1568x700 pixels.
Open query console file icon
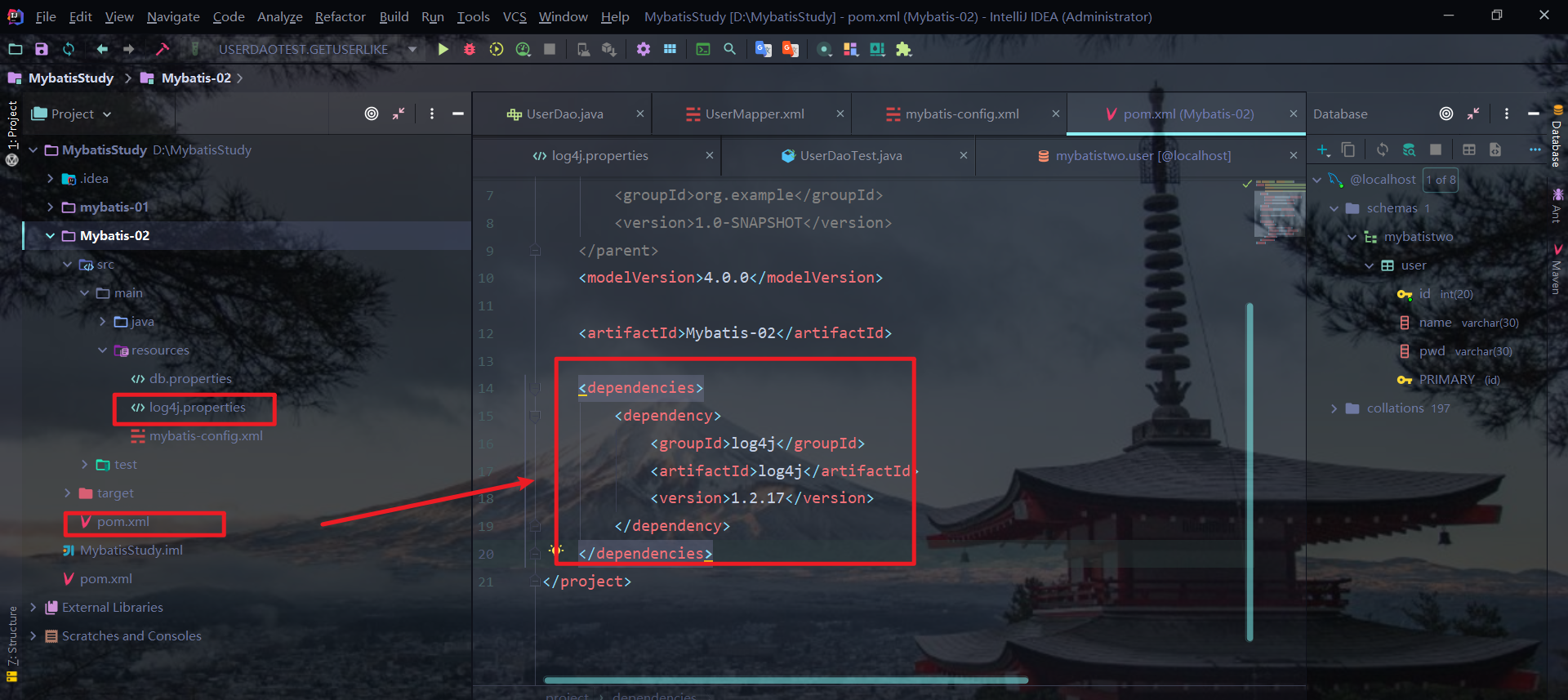click(1495, 149)
